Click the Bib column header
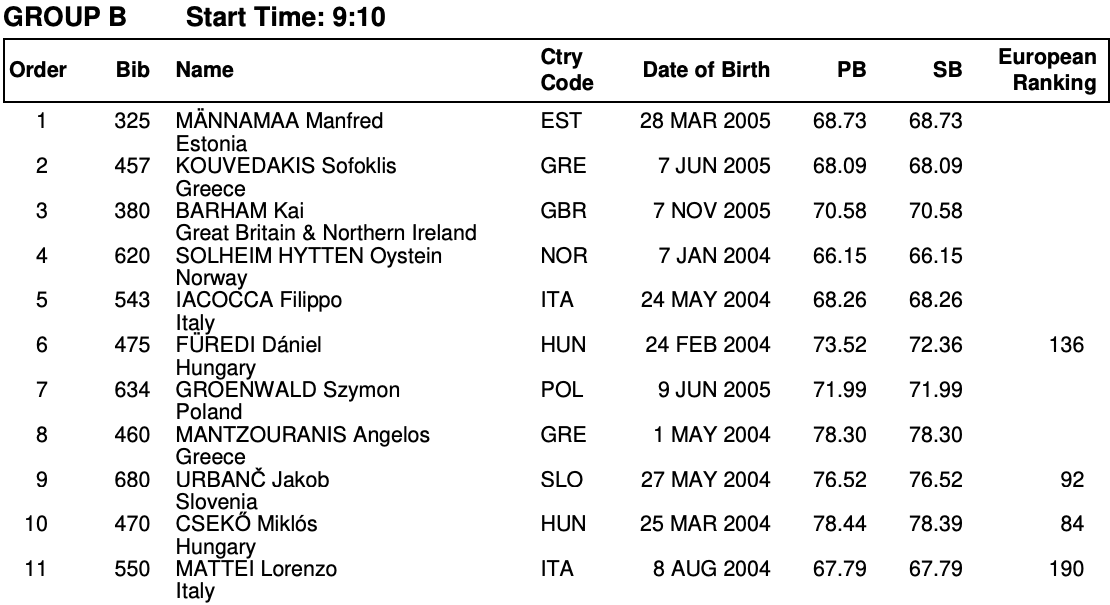The height and width of the screenshot is (605, 1110). click(132, 70)
